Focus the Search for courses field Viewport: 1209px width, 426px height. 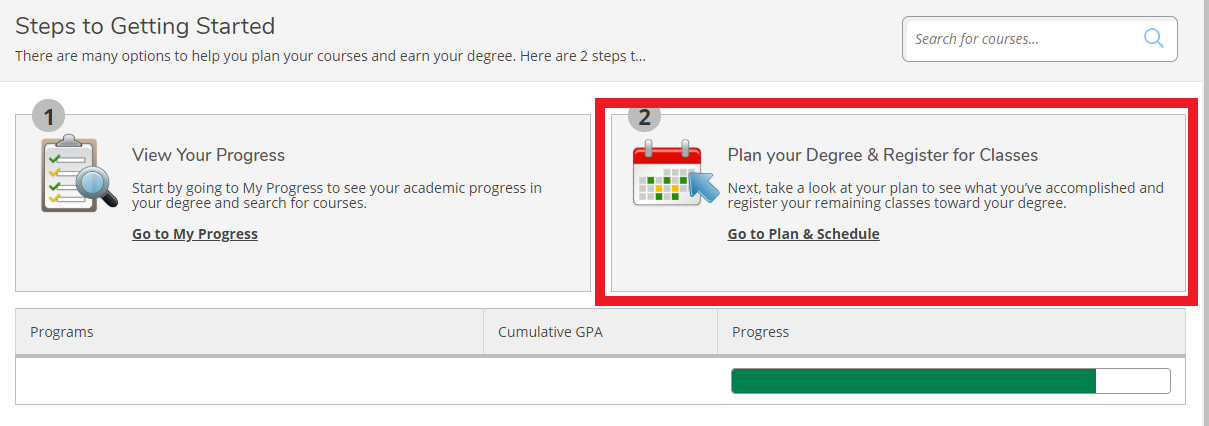coord(1040,39)
